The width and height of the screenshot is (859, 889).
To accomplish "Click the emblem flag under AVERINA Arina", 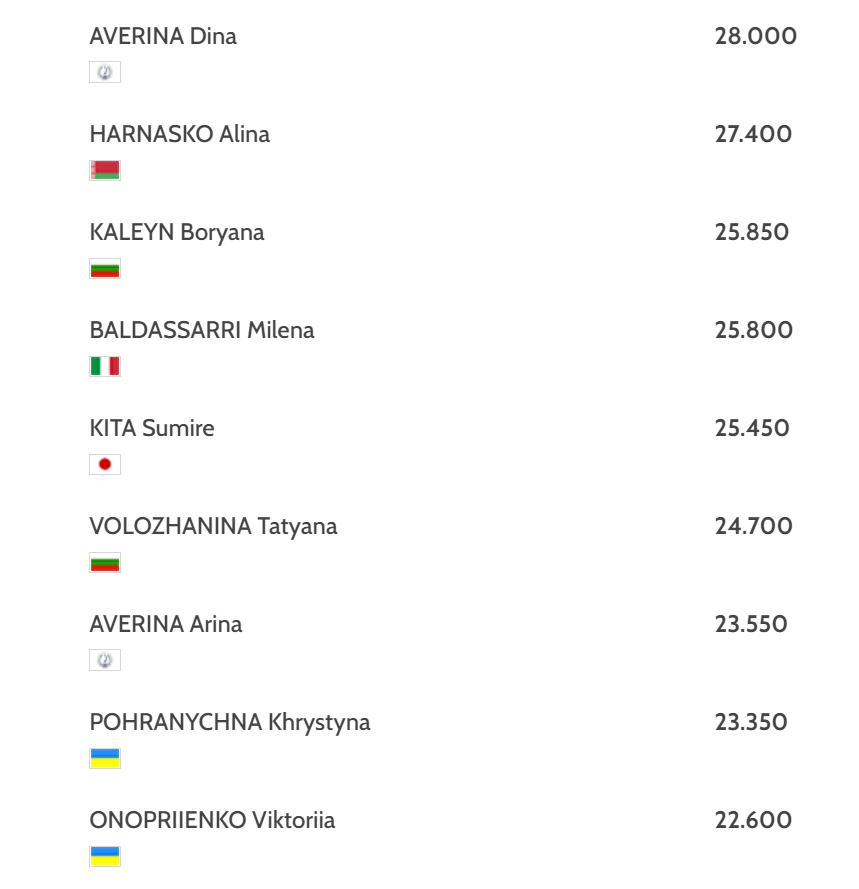I will [105, 660].
